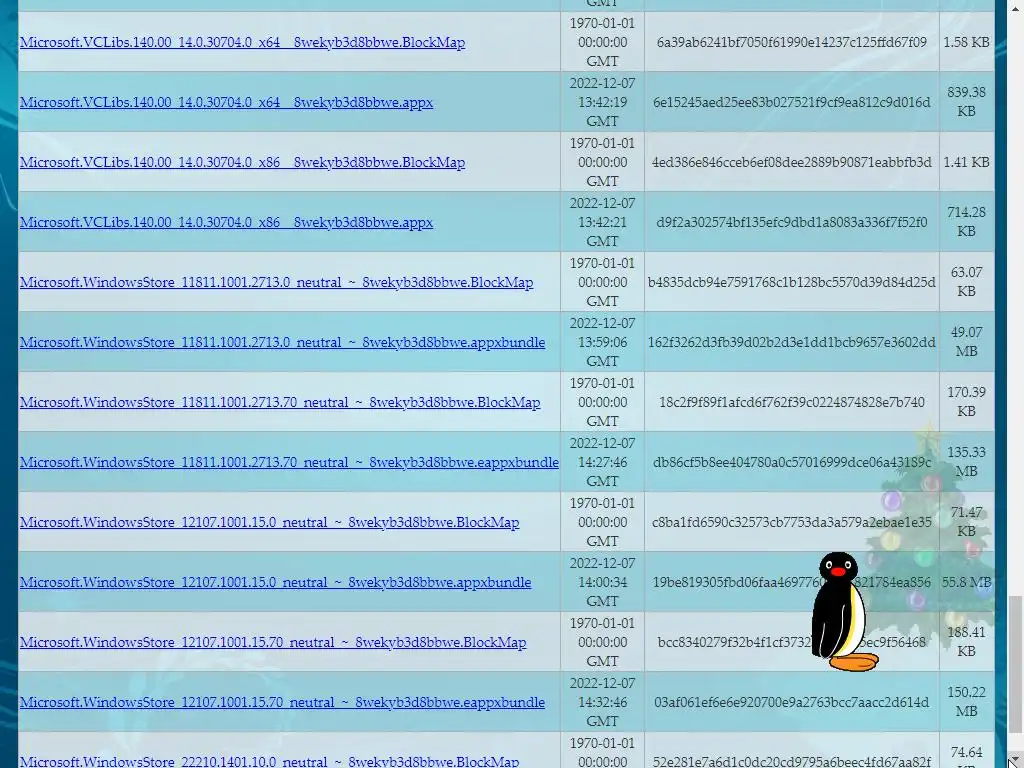Select hash db86cf5b8ee404780a0c57016999dce06a43189c
The image size is (1024, 768).
[x=792, y=463]
